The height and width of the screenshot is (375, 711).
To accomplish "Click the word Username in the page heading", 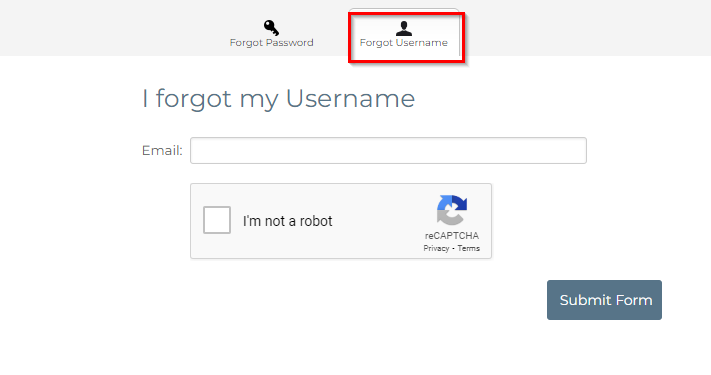I will pyautogui.click(x=351, y=98).
